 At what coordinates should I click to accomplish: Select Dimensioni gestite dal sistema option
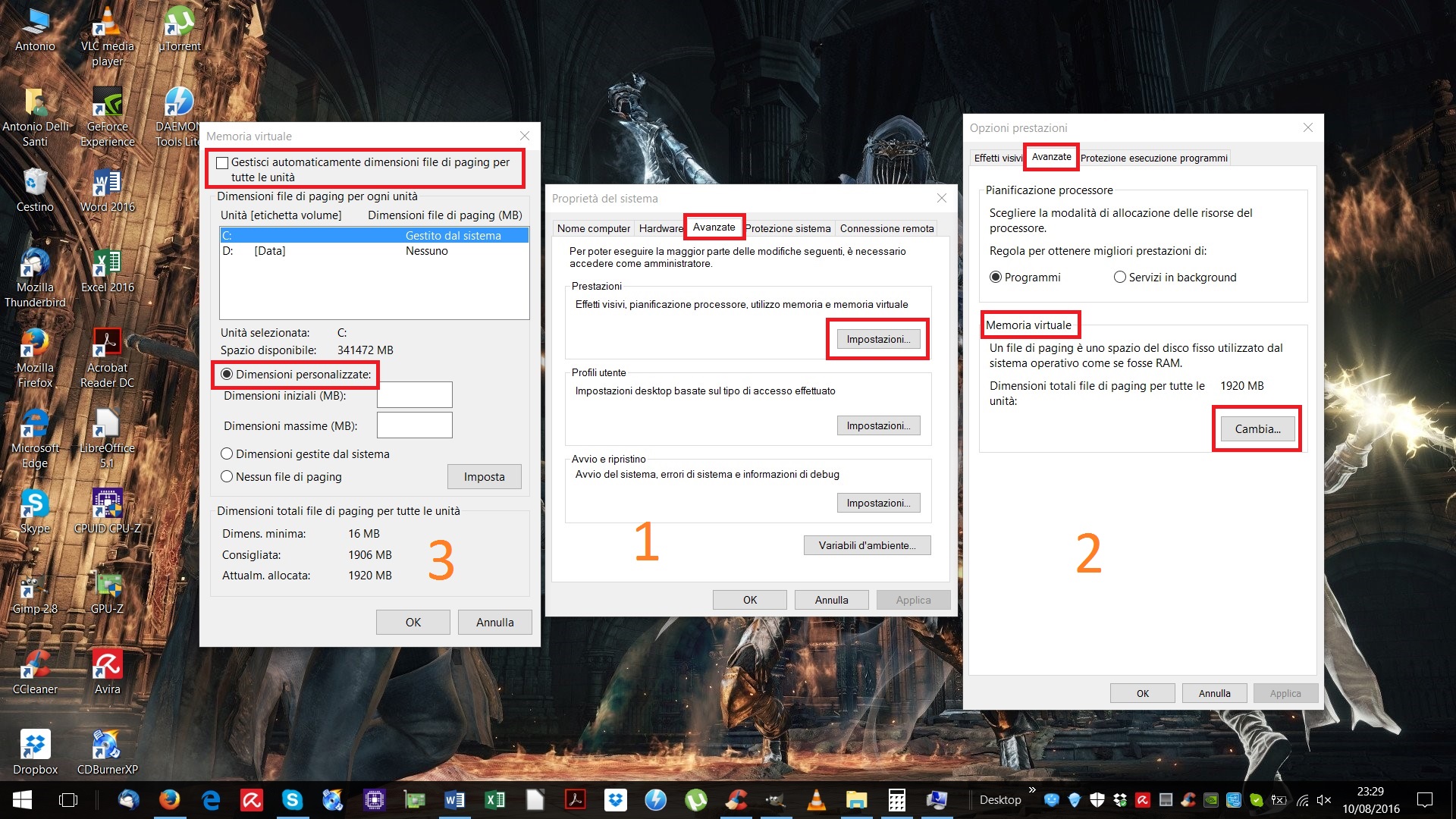227,454
